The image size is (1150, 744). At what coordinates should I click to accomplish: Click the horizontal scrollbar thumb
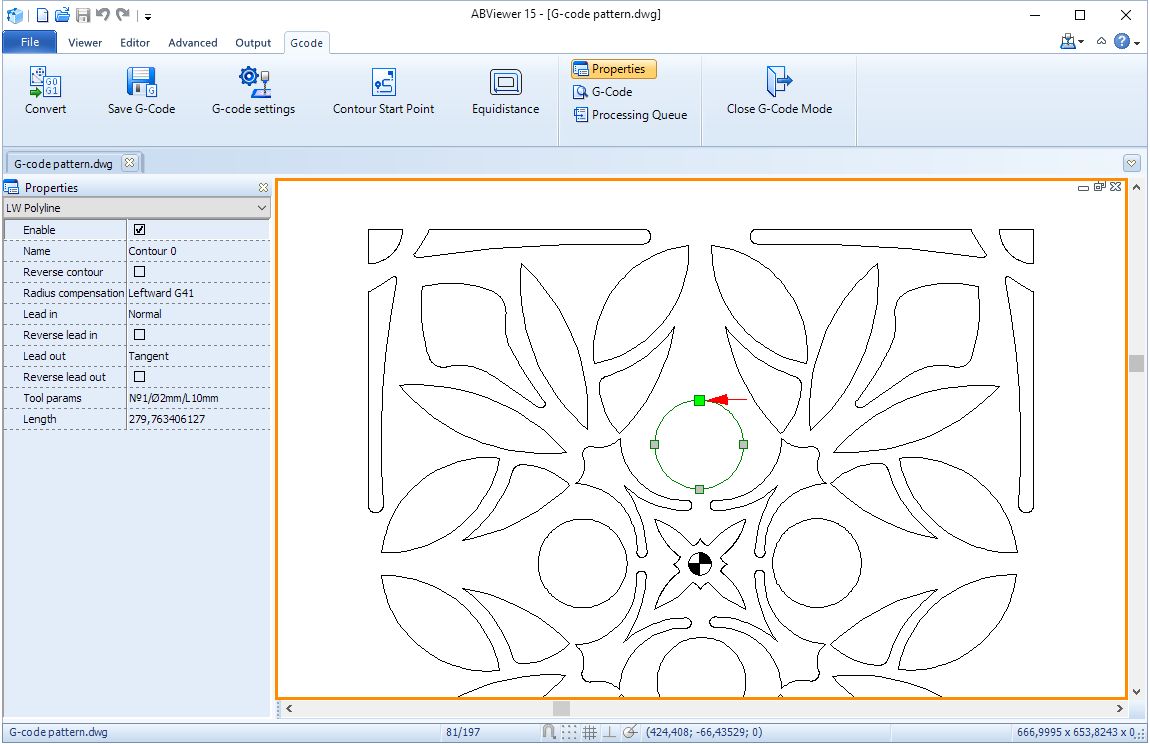(x=561, y=708)
